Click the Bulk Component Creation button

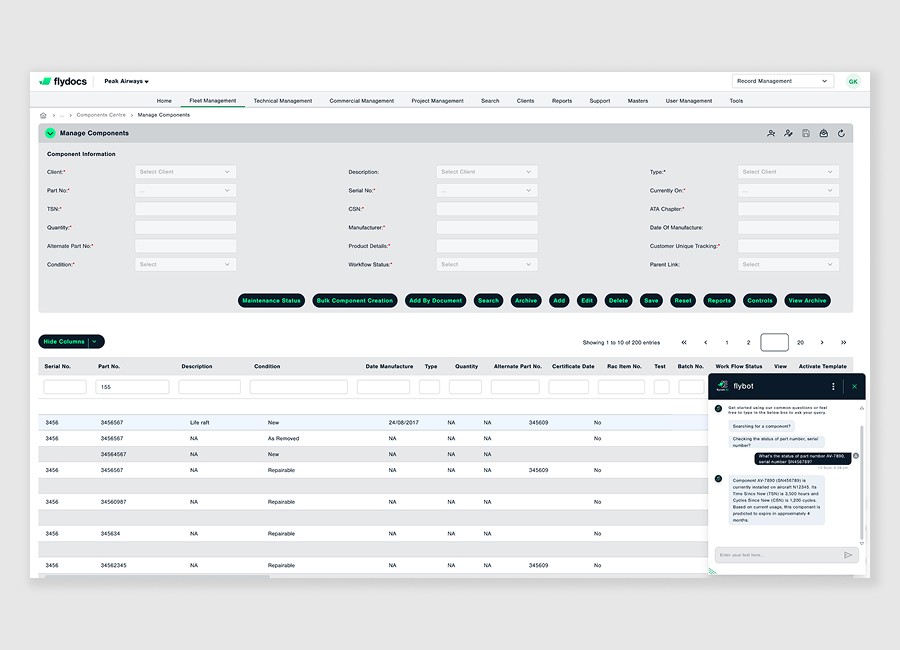pyautogui.click(x=354, y=301)
